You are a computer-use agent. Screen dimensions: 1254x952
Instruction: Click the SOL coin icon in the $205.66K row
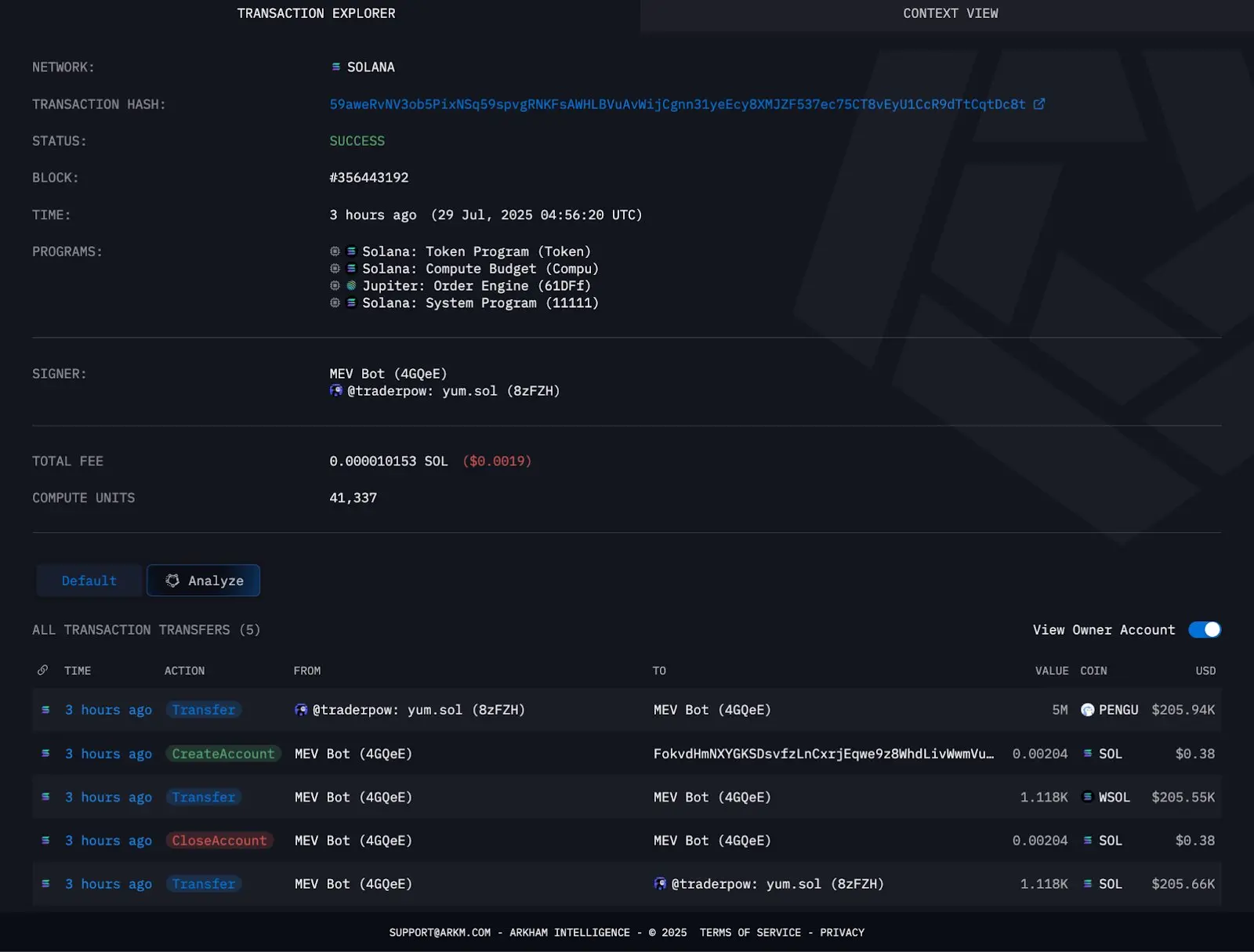click(1088, 884)
